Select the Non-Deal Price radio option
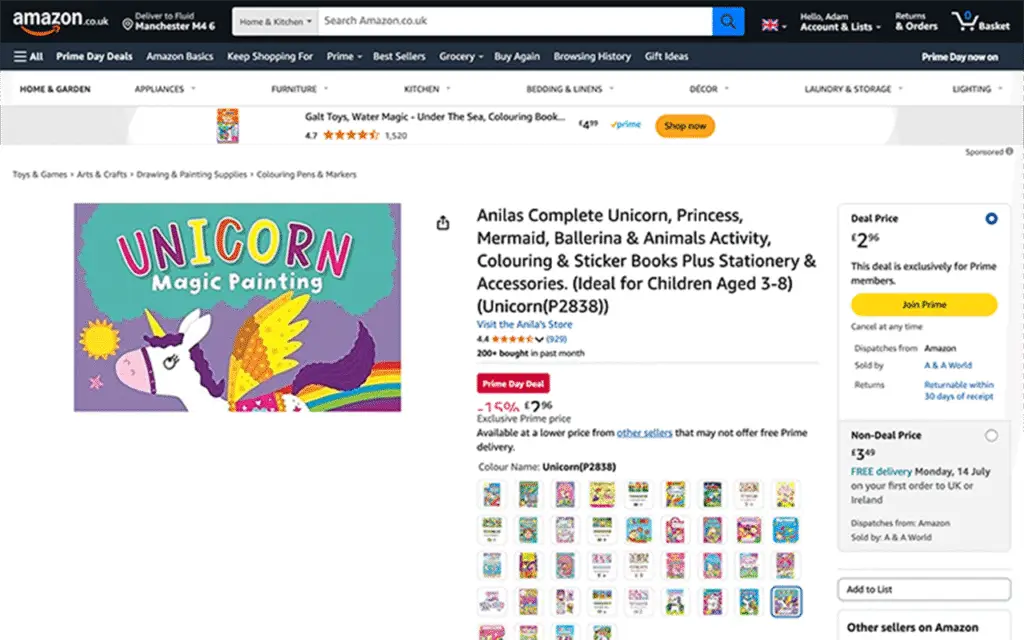 (991, 435)
